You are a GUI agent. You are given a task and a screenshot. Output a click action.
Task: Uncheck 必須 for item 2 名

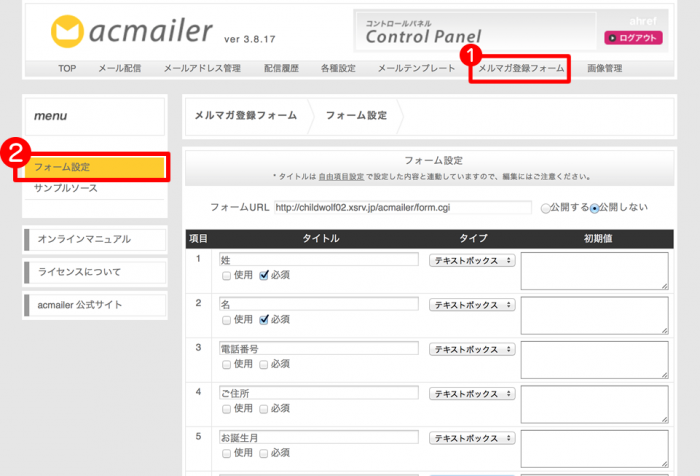click(x=264, y=320)
